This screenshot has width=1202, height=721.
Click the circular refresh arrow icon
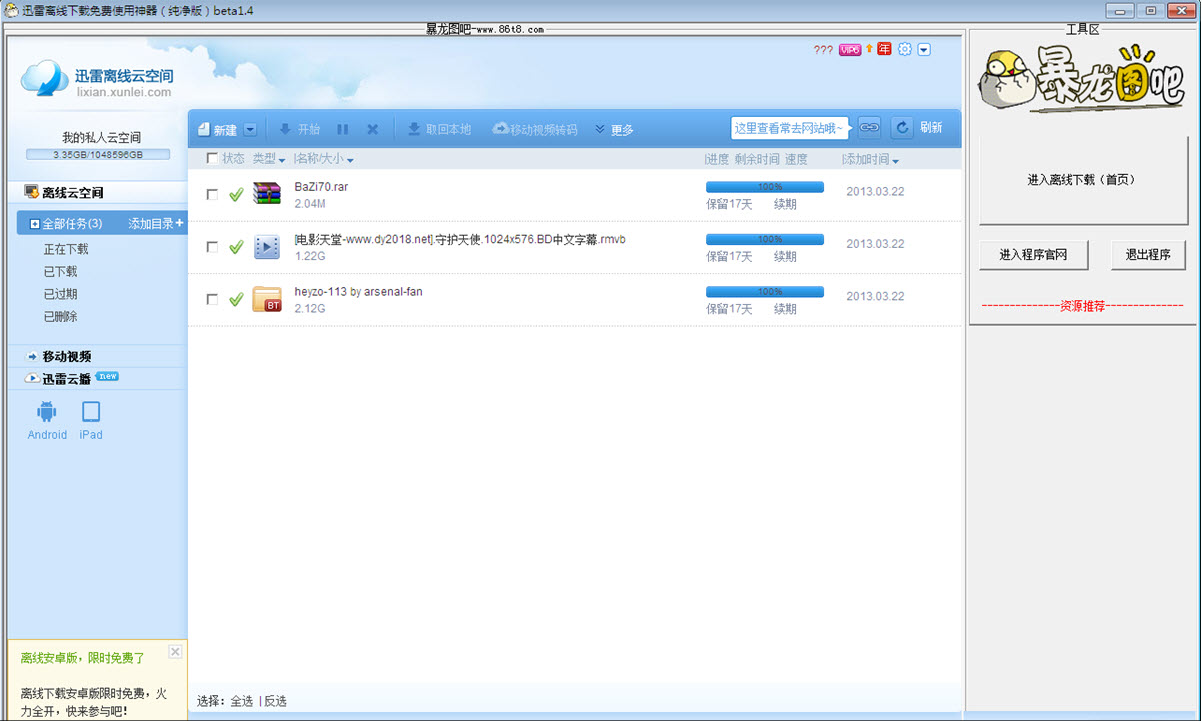(x=902, y=127)
